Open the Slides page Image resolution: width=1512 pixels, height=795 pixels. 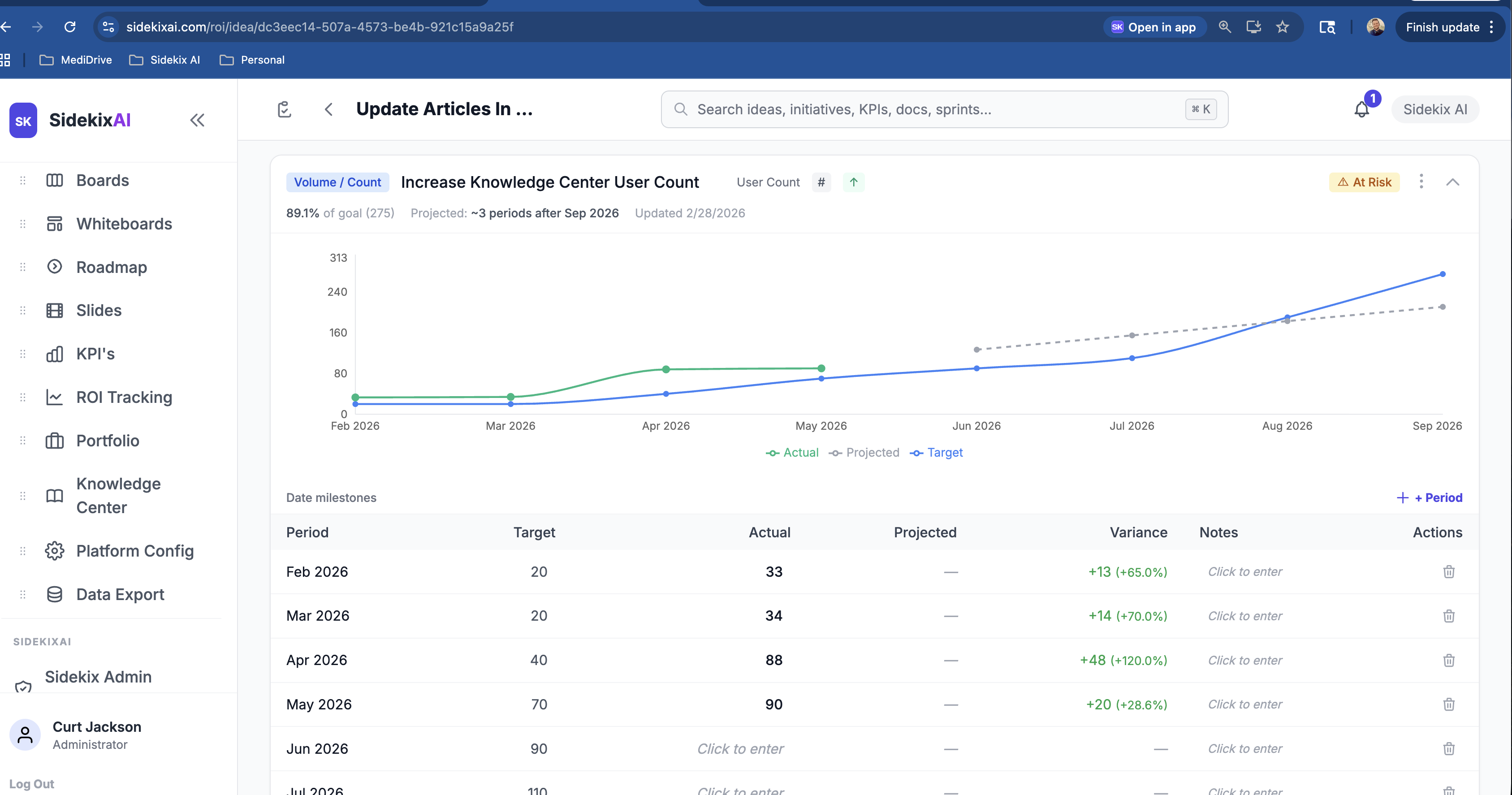[x=99, y=311]
